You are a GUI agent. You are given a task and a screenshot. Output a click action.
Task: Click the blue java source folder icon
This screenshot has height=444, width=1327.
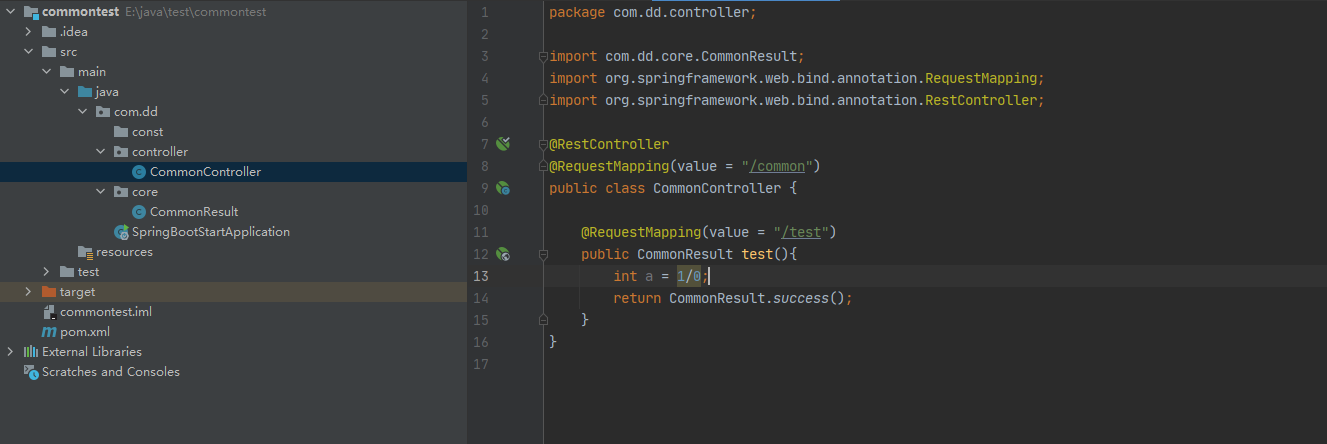tap(85, 92)
